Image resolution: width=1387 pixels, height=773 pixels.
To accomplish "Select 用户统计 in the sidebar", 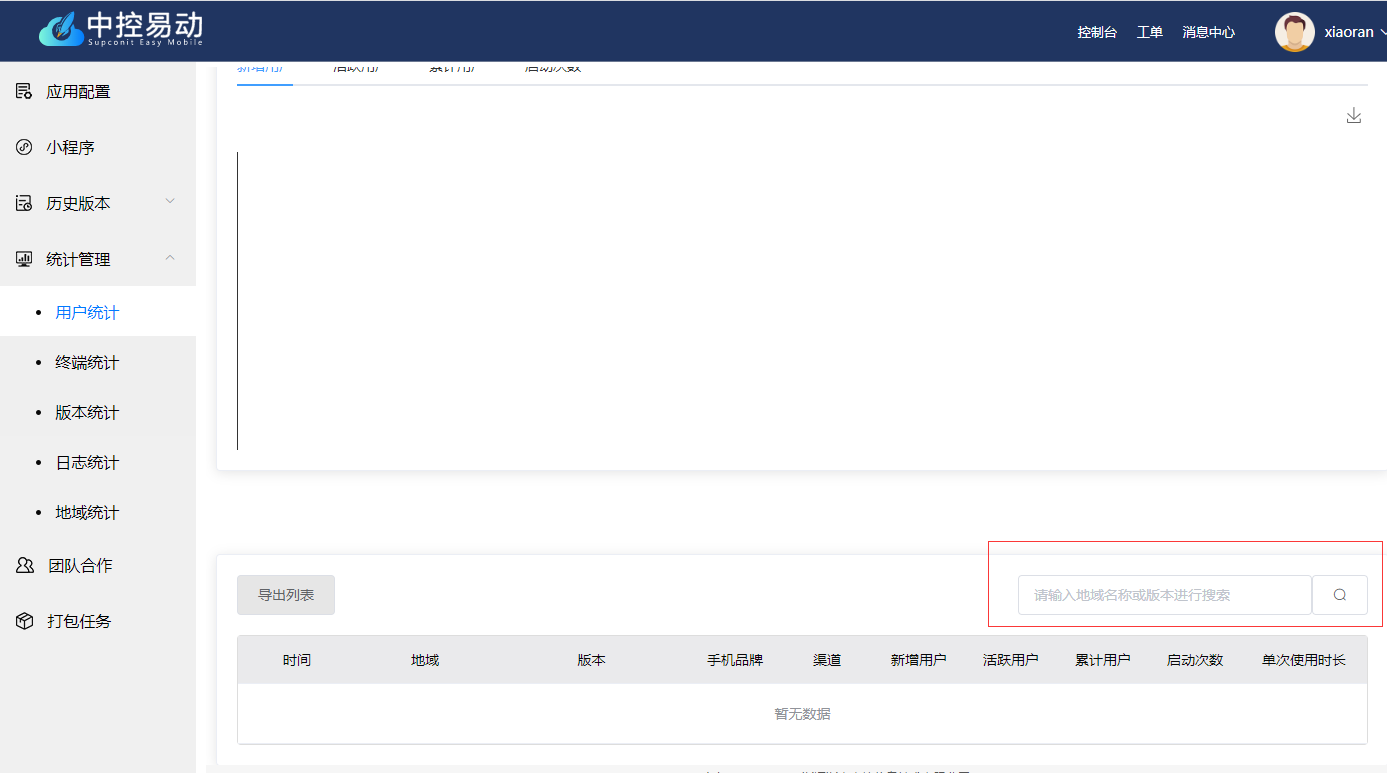I will click(87, 313).
